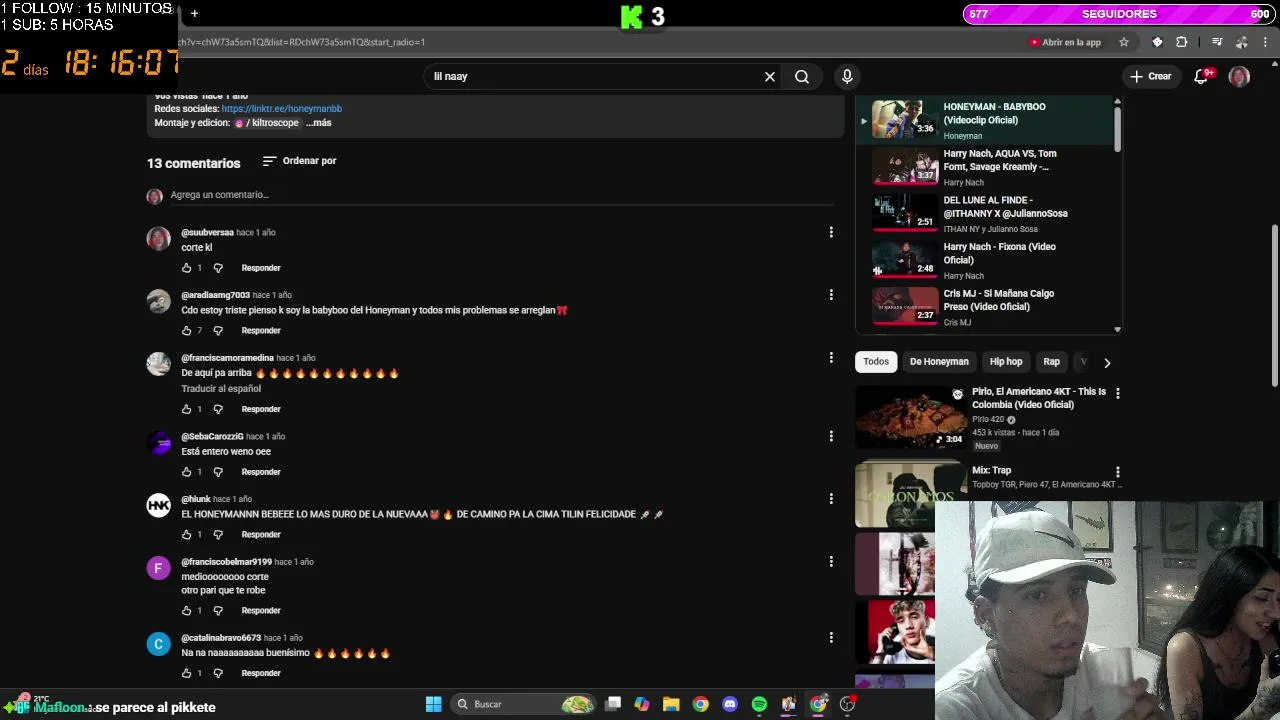Open the kiltroscope Instagram link
This screenshot has height=720, width=1280.
click(267, 123)
